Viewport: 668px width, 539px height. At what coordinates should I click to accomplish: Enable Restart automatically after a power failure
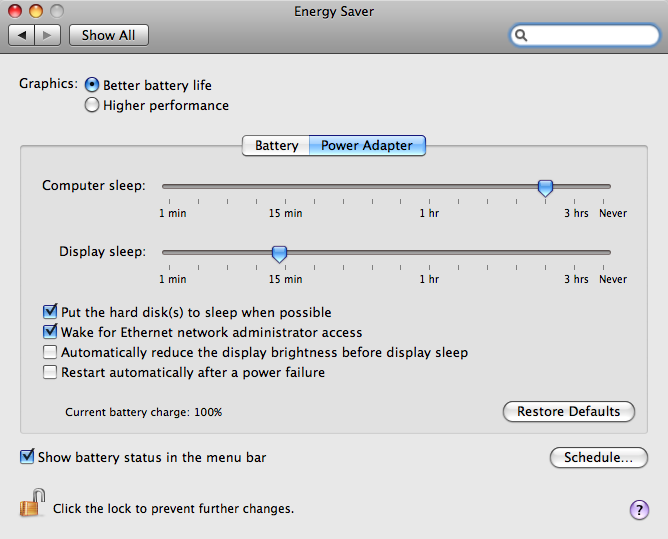point(50,372)
